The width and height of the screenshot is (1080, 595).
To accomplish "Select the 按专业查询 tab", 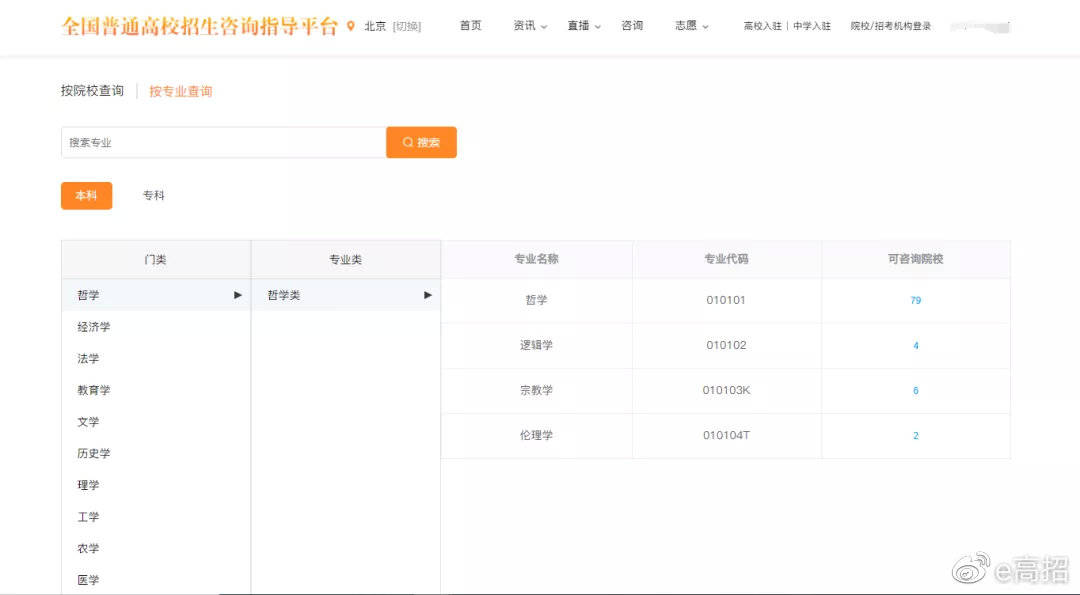I will 180,91.
